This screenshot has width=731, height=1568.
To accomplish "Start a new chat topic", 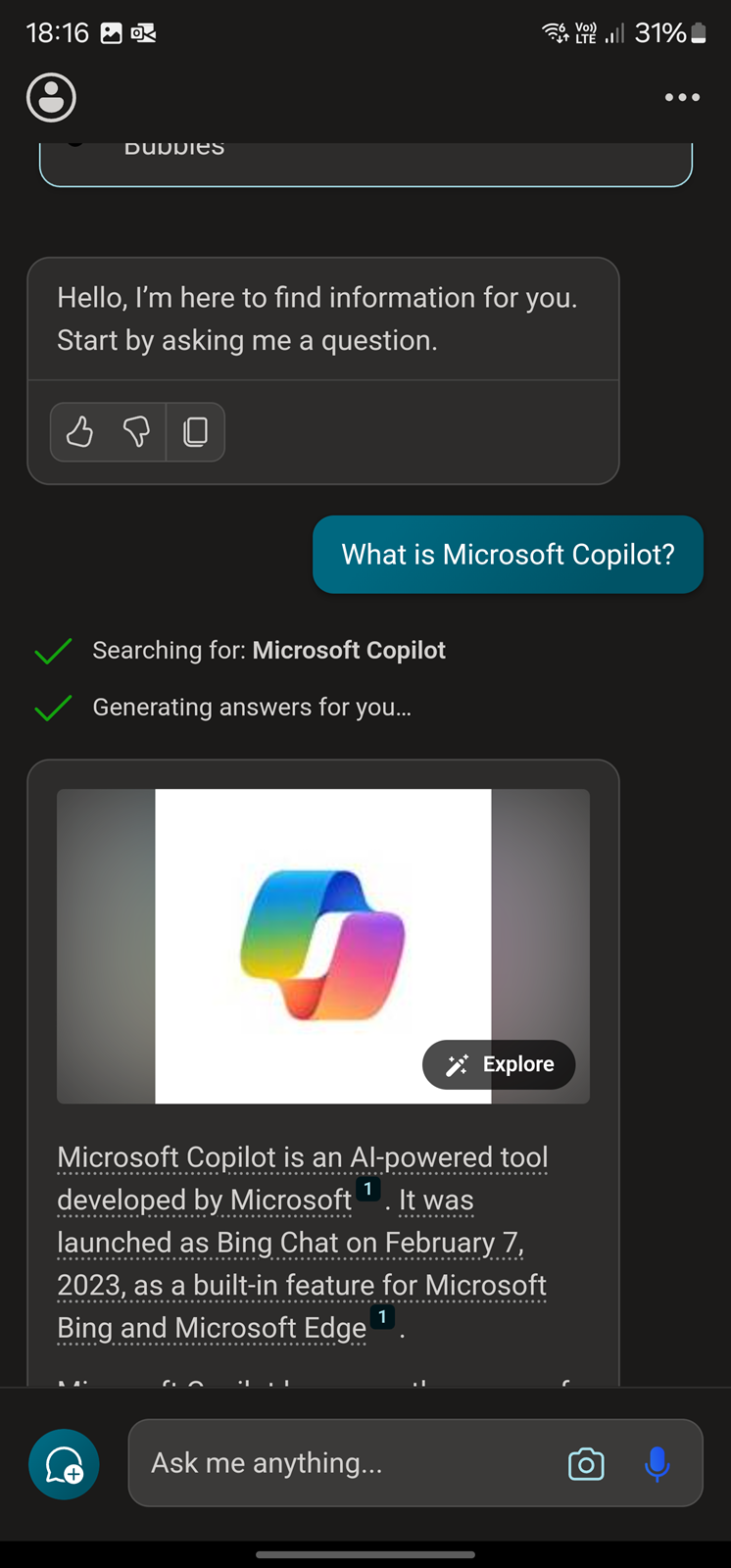I will point(65,1464).
